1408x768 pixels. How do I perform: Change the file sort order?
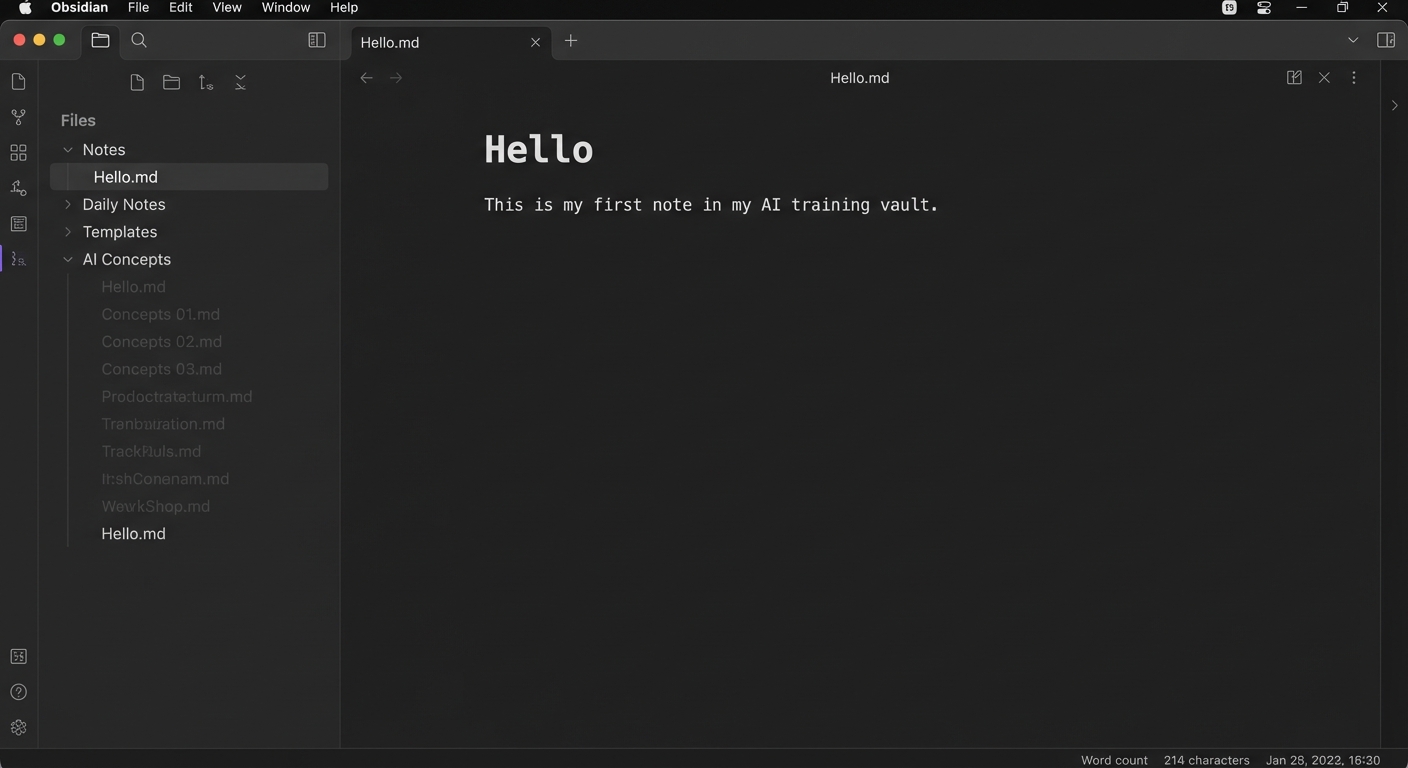pyautogui.click(x=206, y=82)
